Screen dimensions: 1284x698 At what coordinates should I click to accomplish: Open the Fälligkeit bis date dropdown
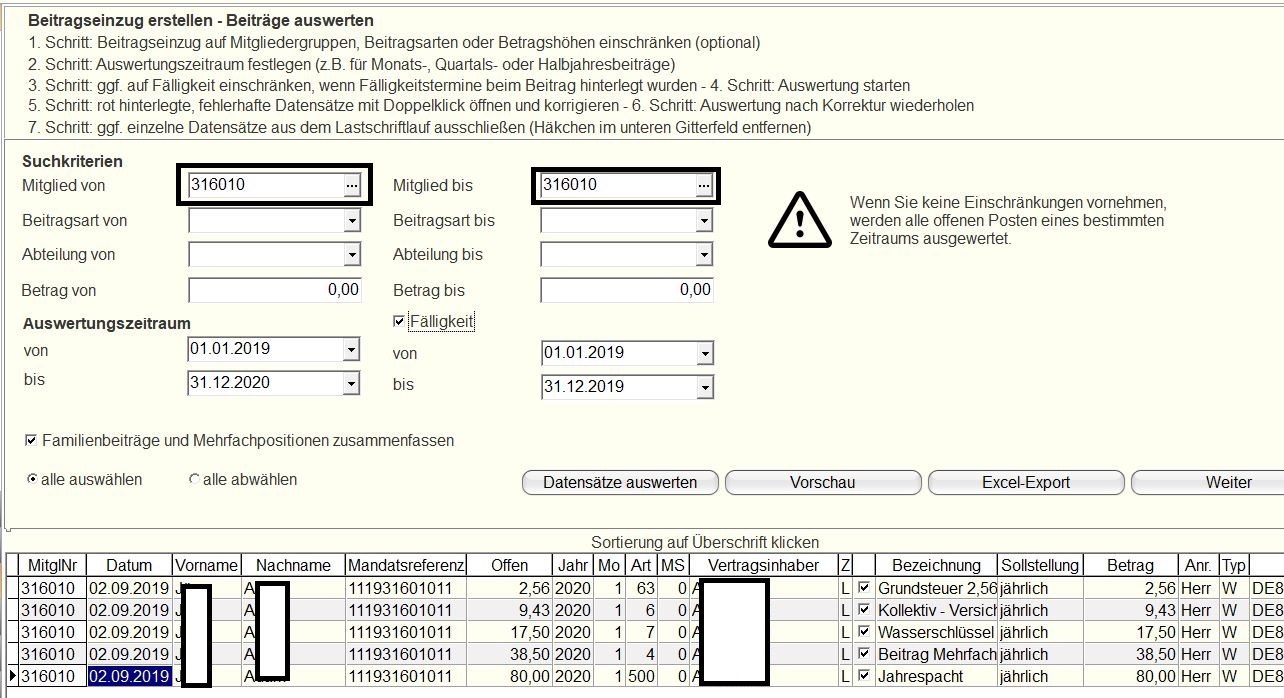(704, 386)
